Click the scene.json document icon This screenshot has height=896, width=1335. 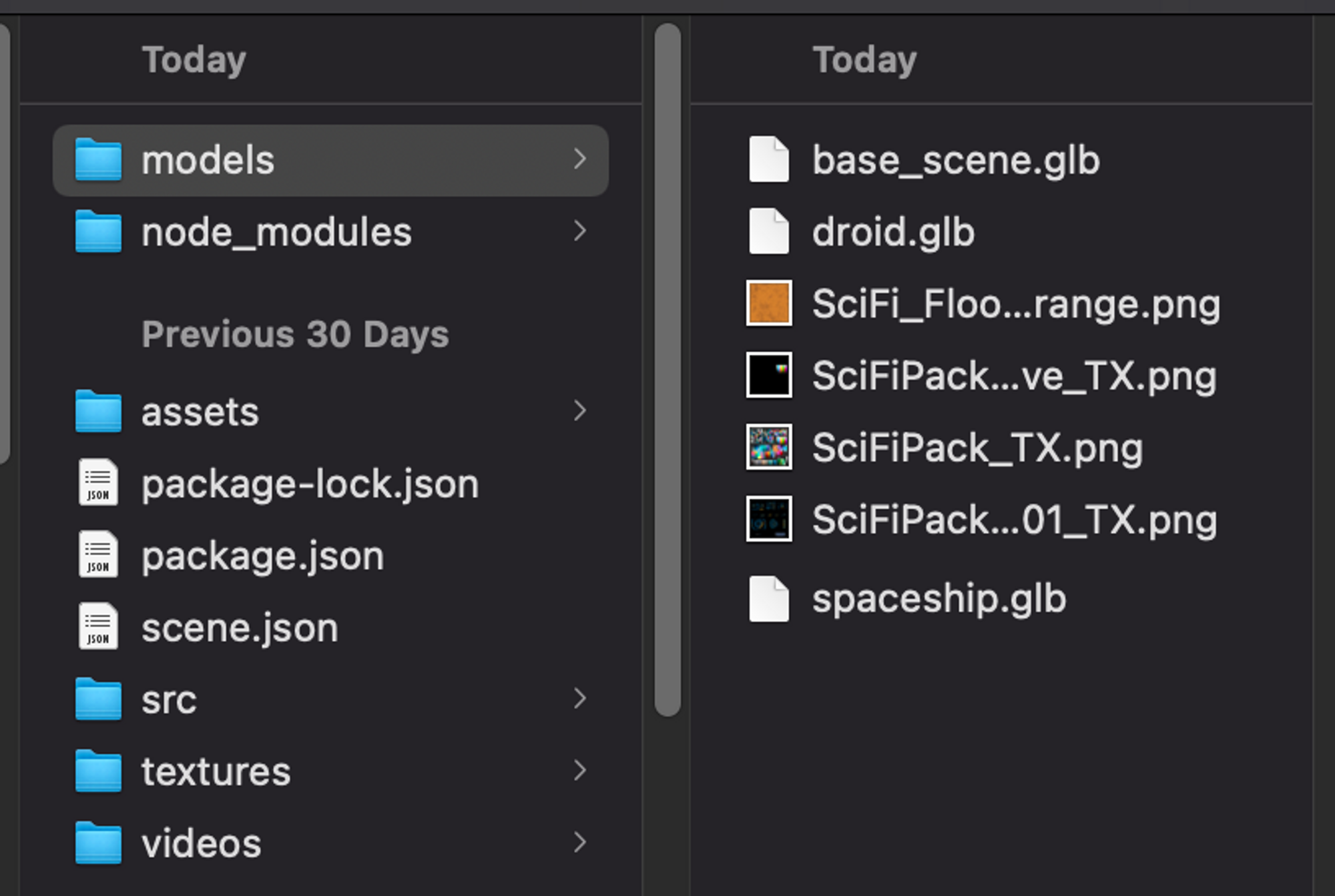click(x=98, y=626)
